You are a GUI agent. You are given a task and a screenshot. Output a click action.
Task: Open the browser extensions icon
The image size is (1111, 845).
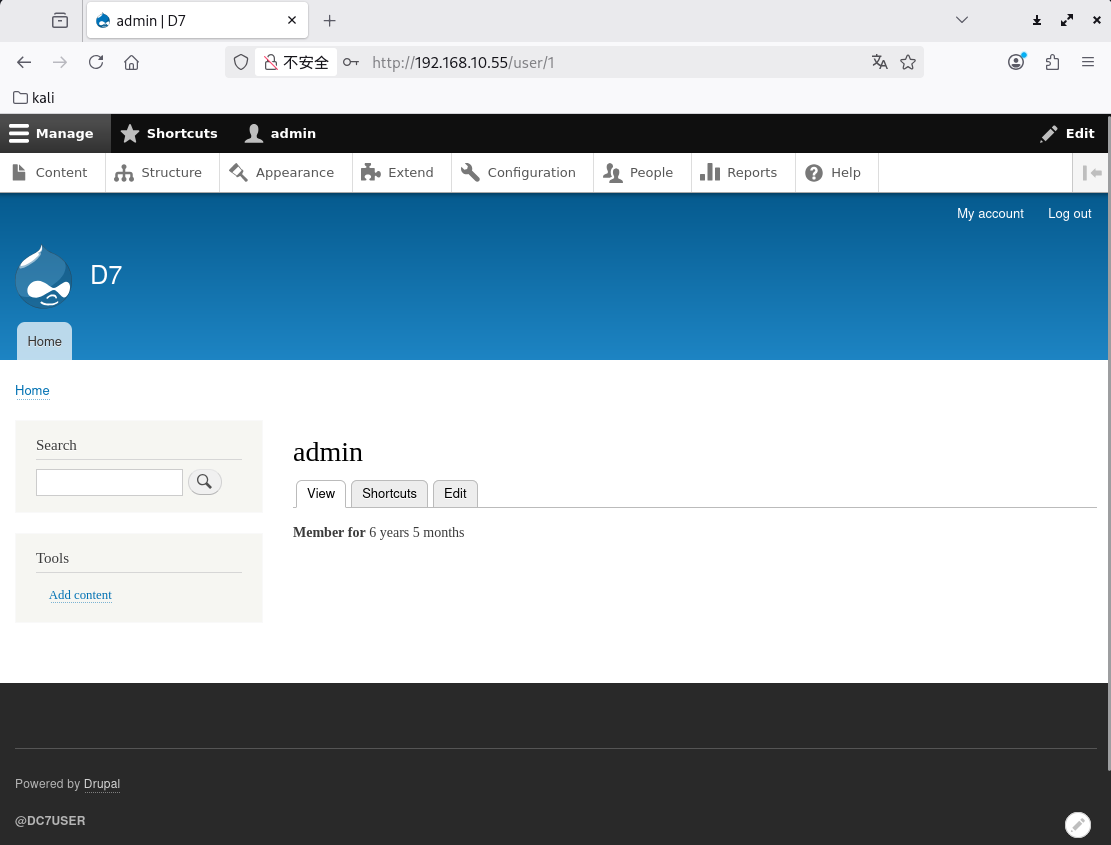[x=1052, y=62]
